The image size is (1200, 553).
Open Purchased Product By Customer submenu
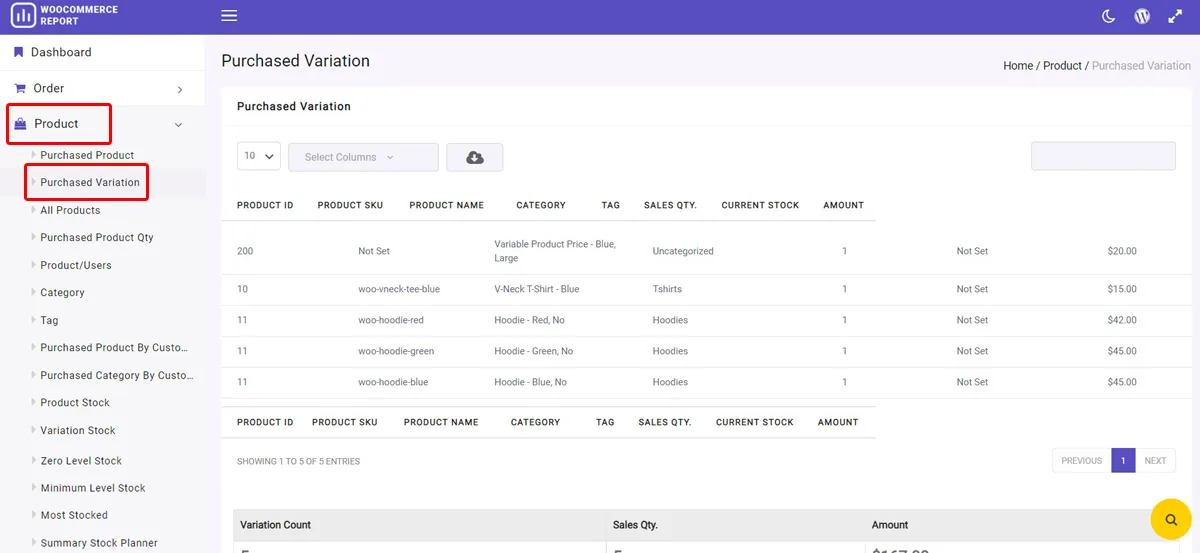pyautogui.click(x=114, y=347)
